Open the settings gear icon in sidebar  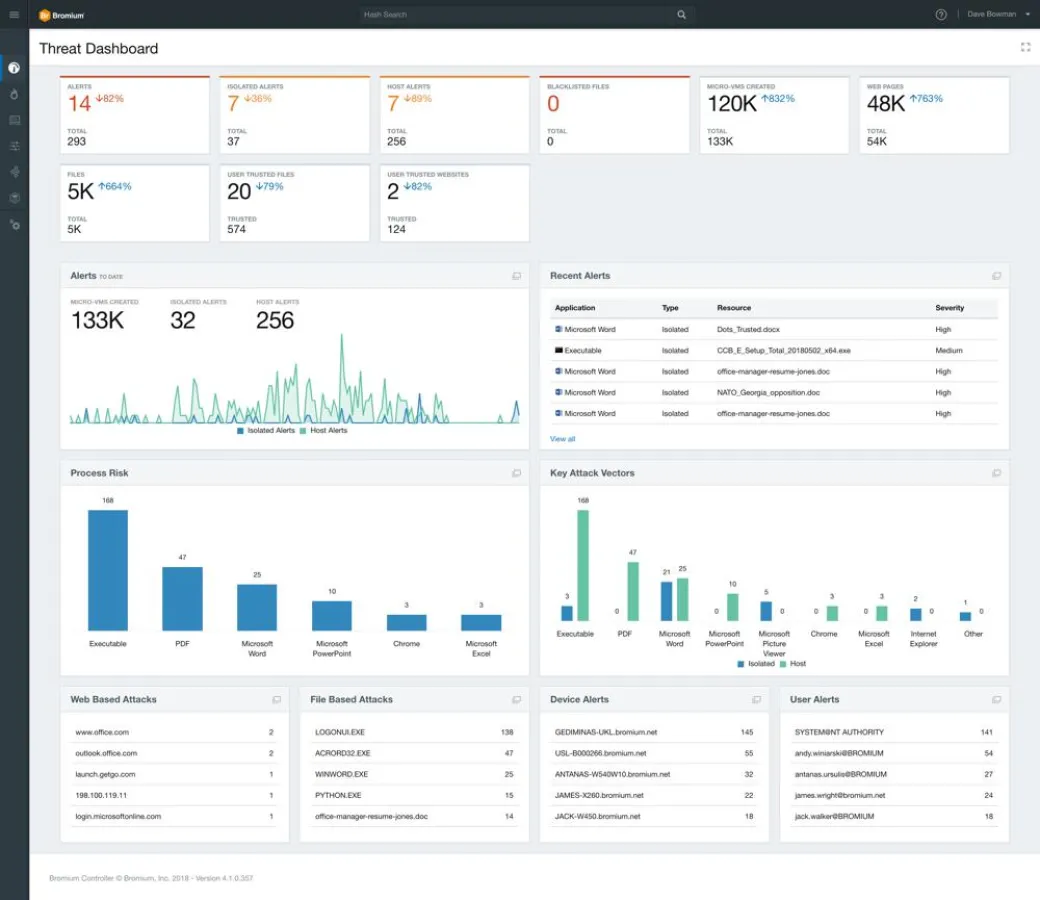coord(14,225)
